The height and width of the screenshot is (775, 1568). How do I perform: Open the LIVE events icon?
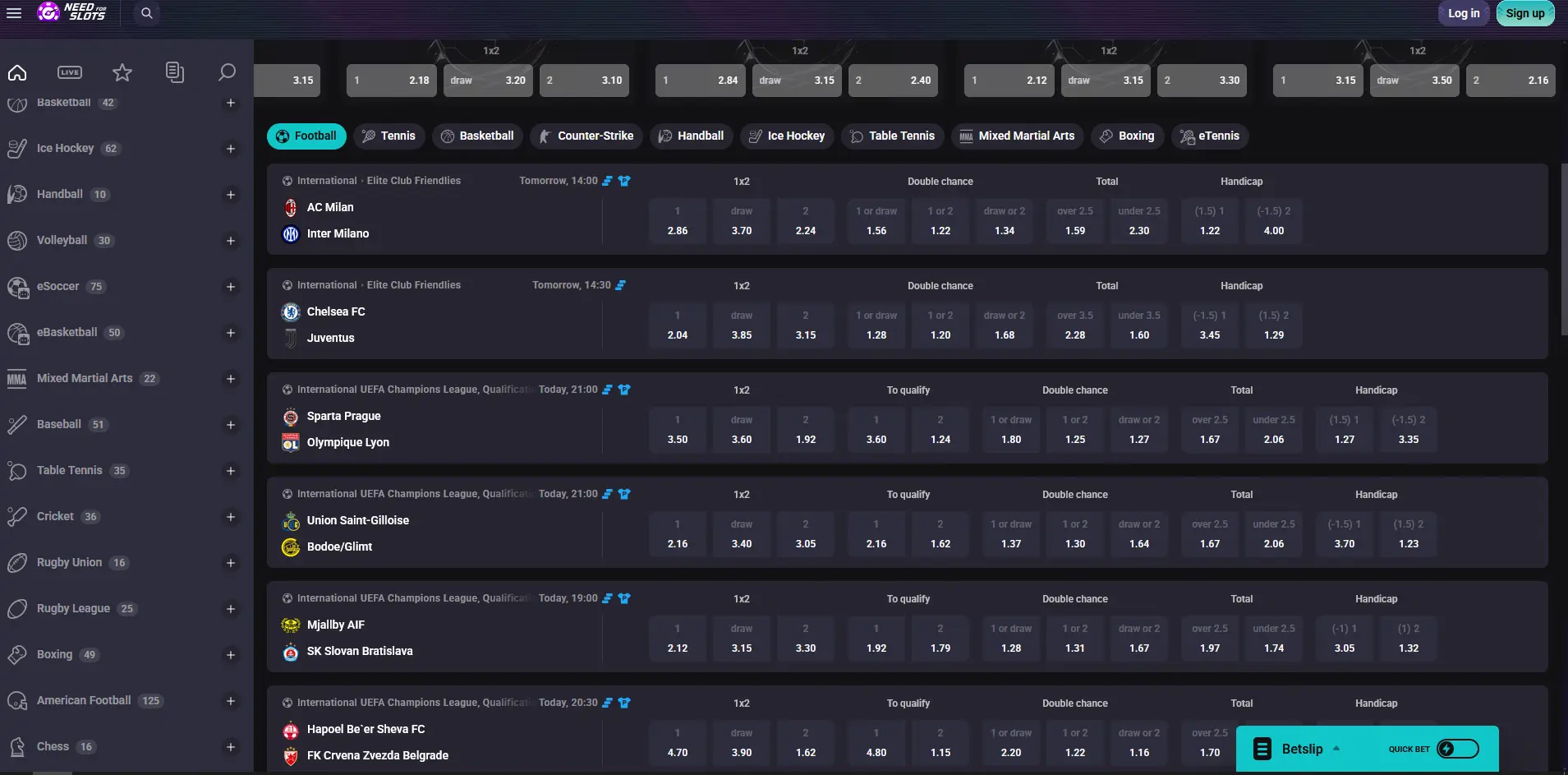[x=70, y=72]
